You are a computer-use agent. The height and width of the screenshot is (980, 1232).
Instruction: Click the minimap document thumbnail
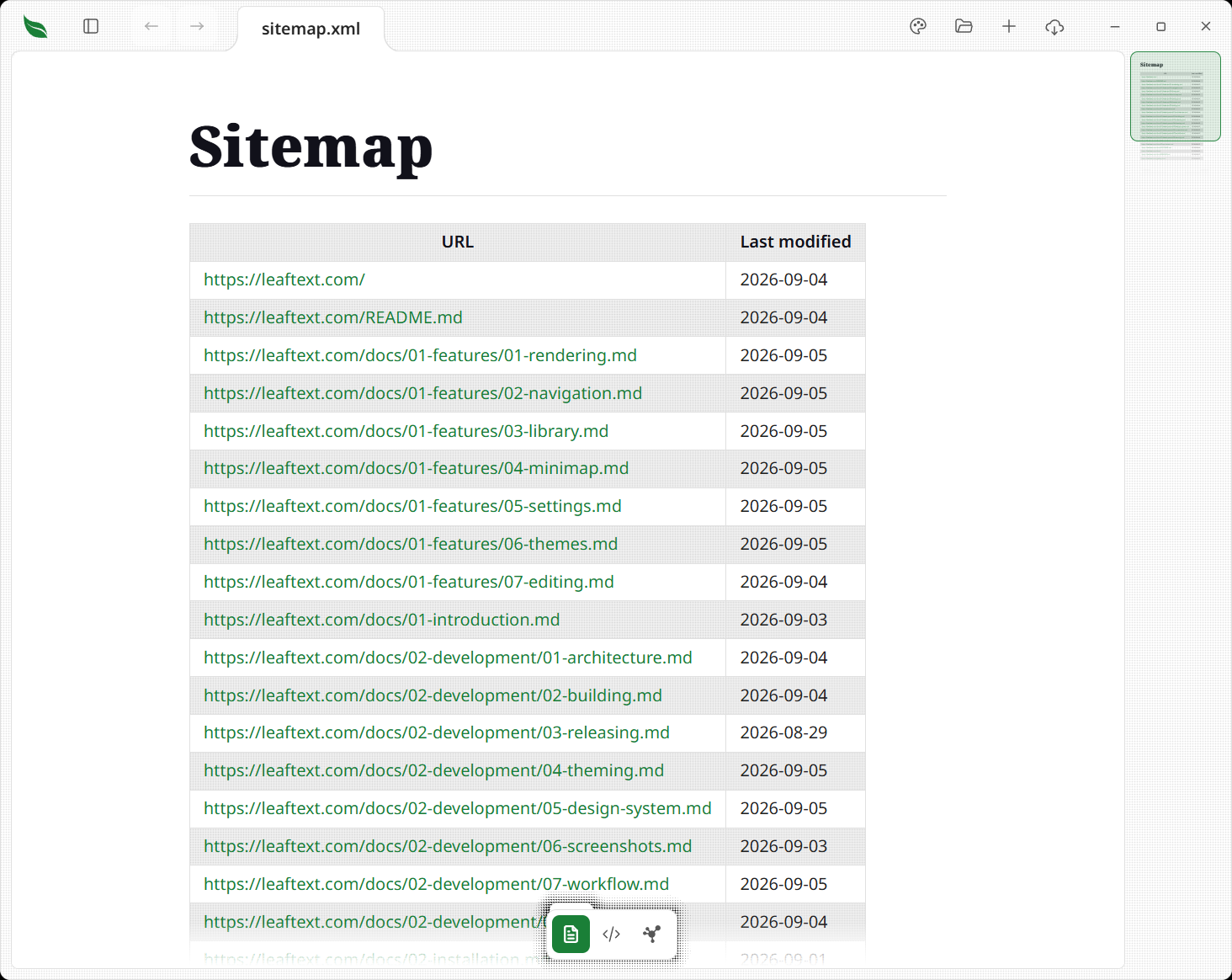pos(1176,96)
